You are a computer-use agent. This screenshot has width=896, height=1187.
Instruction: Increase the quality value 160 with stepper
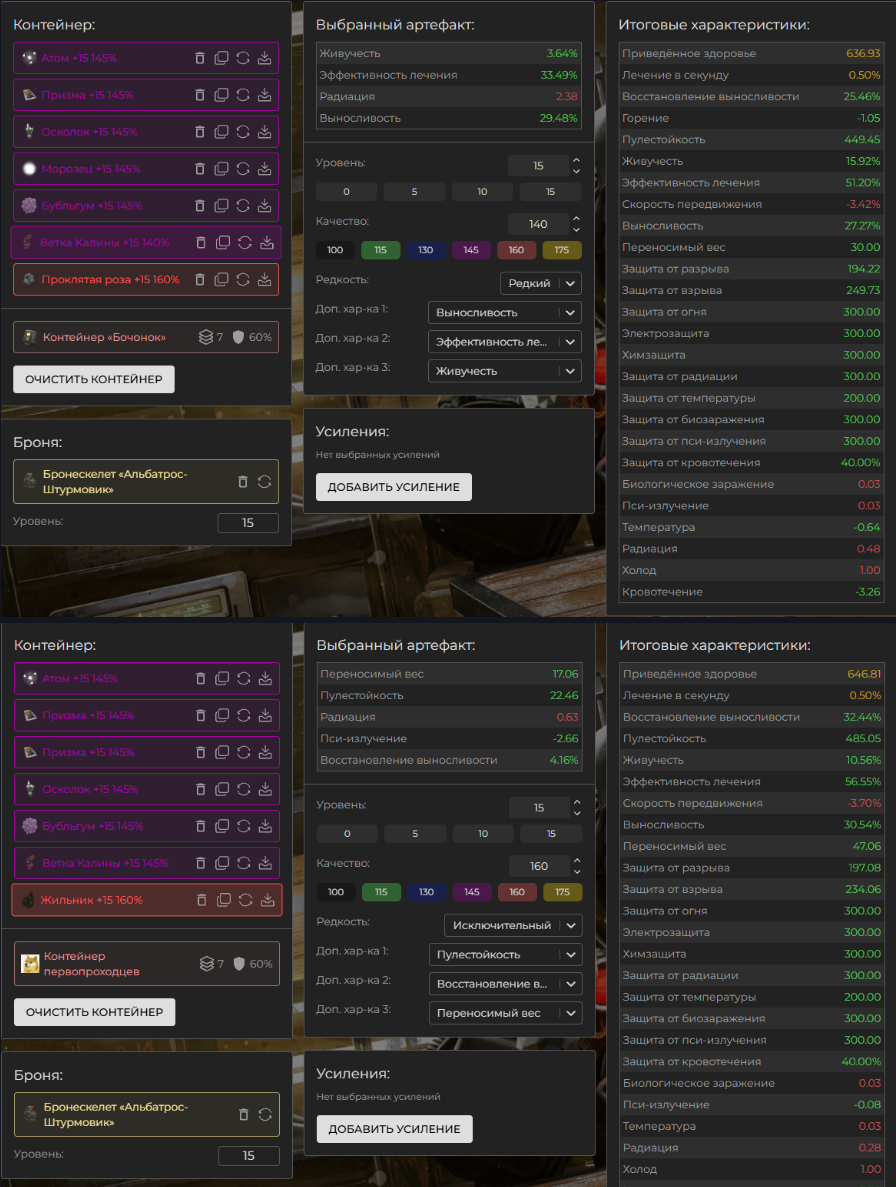577,861
